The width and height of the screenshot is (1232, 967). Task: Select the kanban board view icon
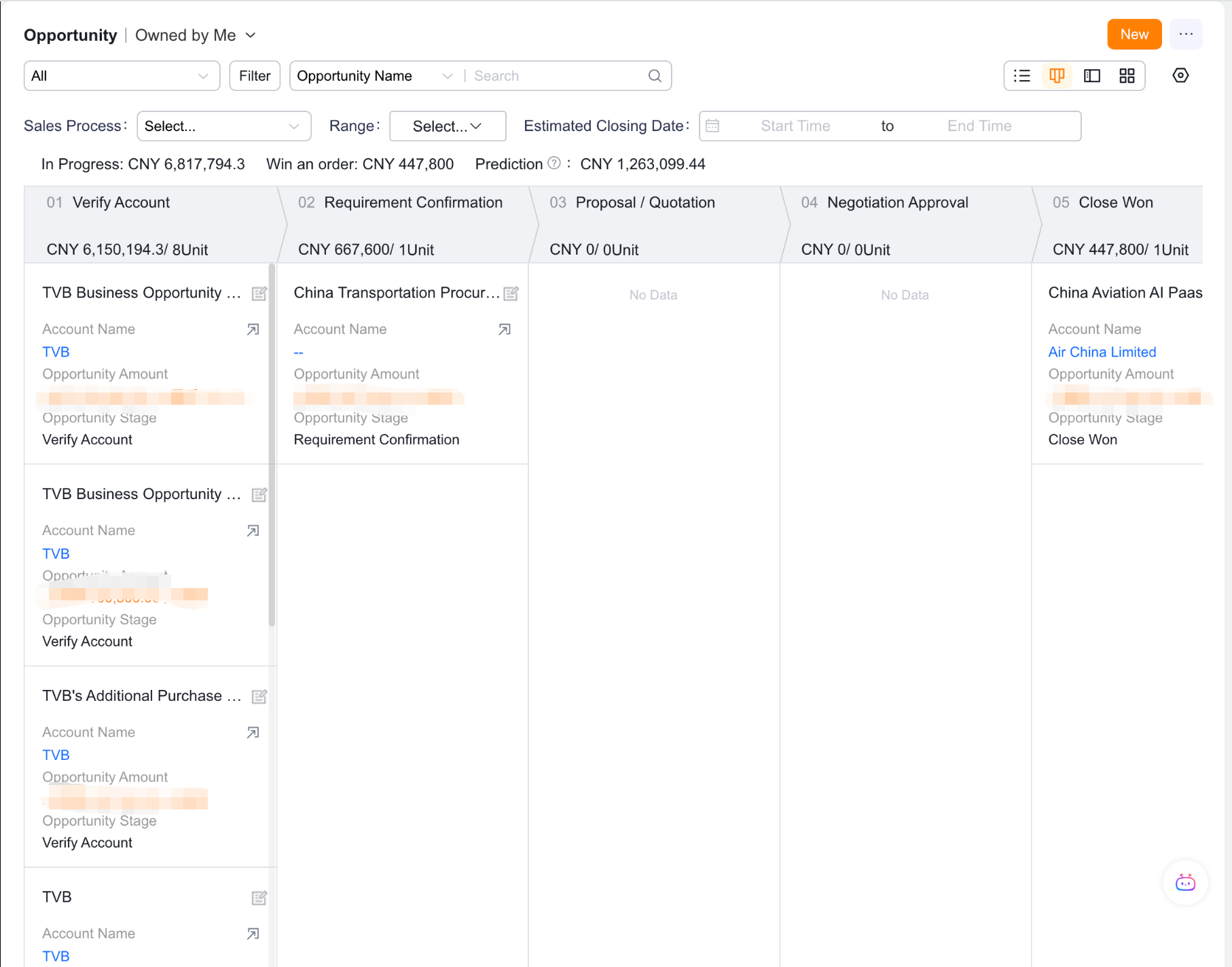[x=1057, y=75]
